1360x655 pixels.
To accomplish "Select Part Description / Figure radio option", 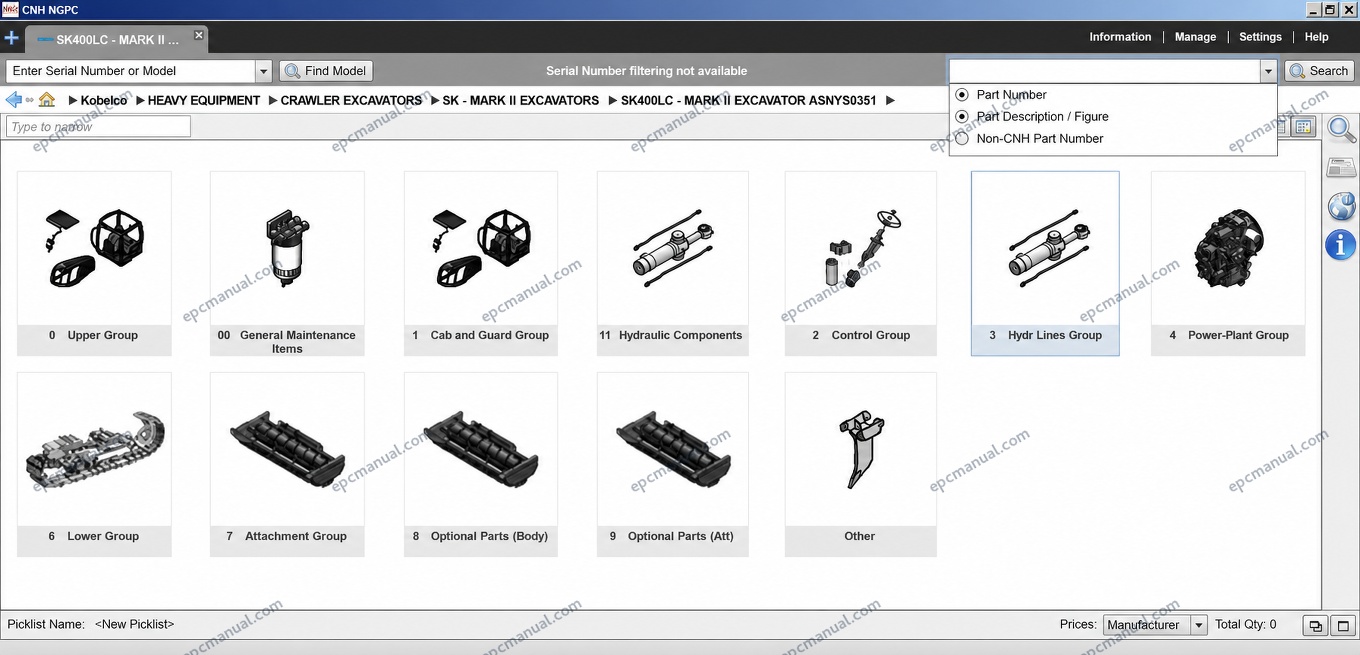I will pos(962,117).
